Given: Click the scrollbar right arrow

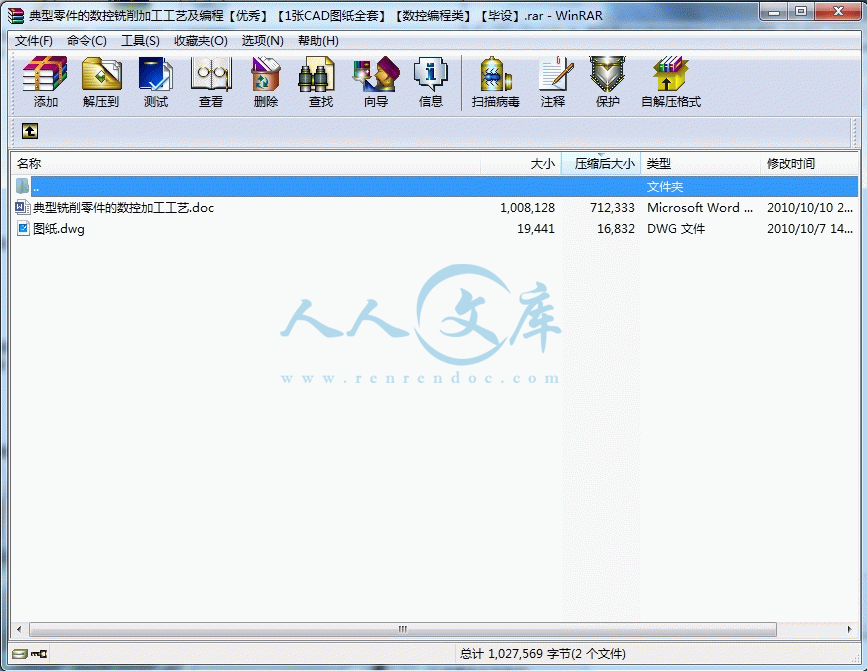Looking at the screenshot, I should click(x=850, y=630).
